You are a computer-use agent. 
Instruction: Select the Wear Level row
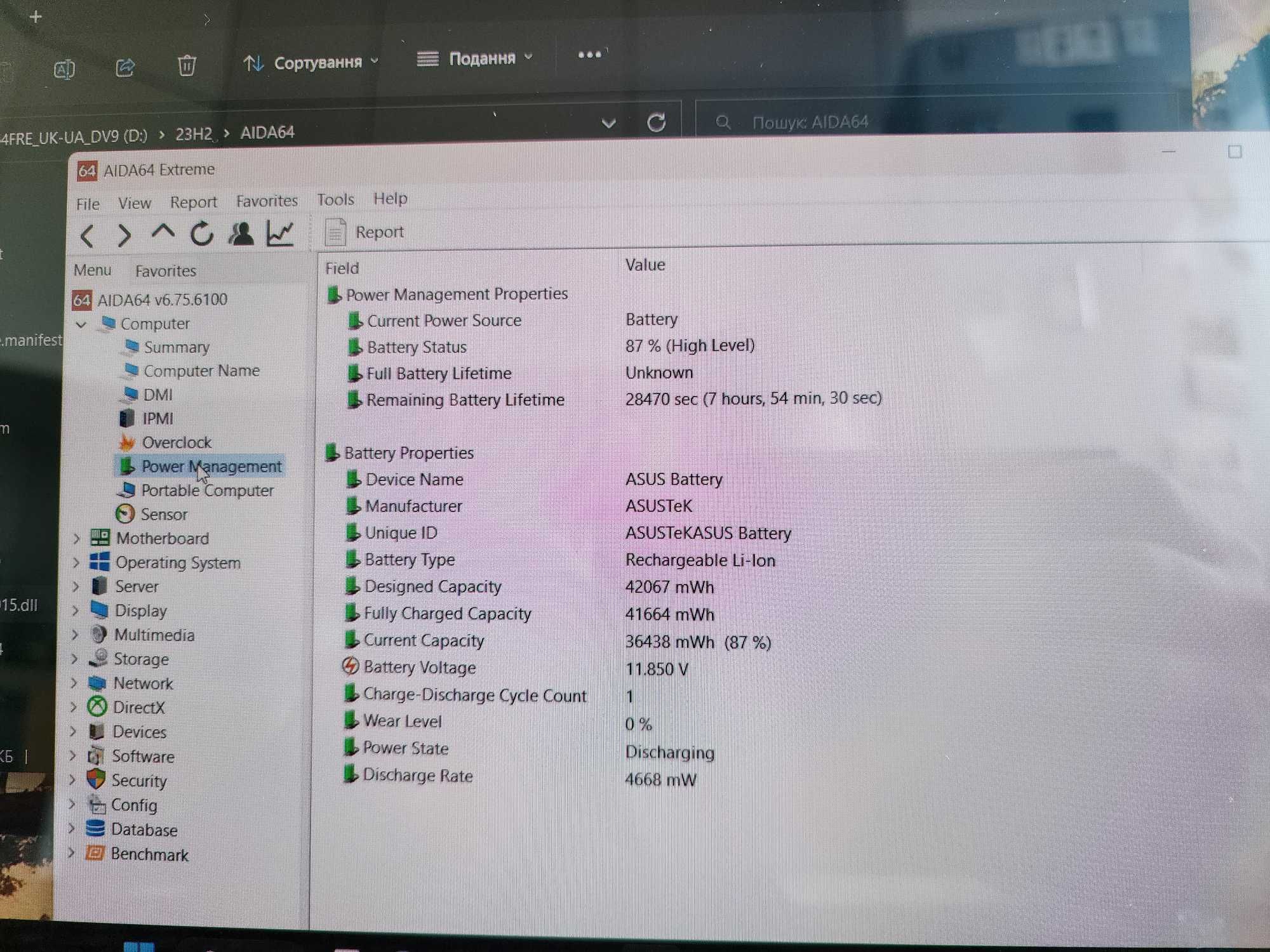pyautogui.click(x=497, y=722)
